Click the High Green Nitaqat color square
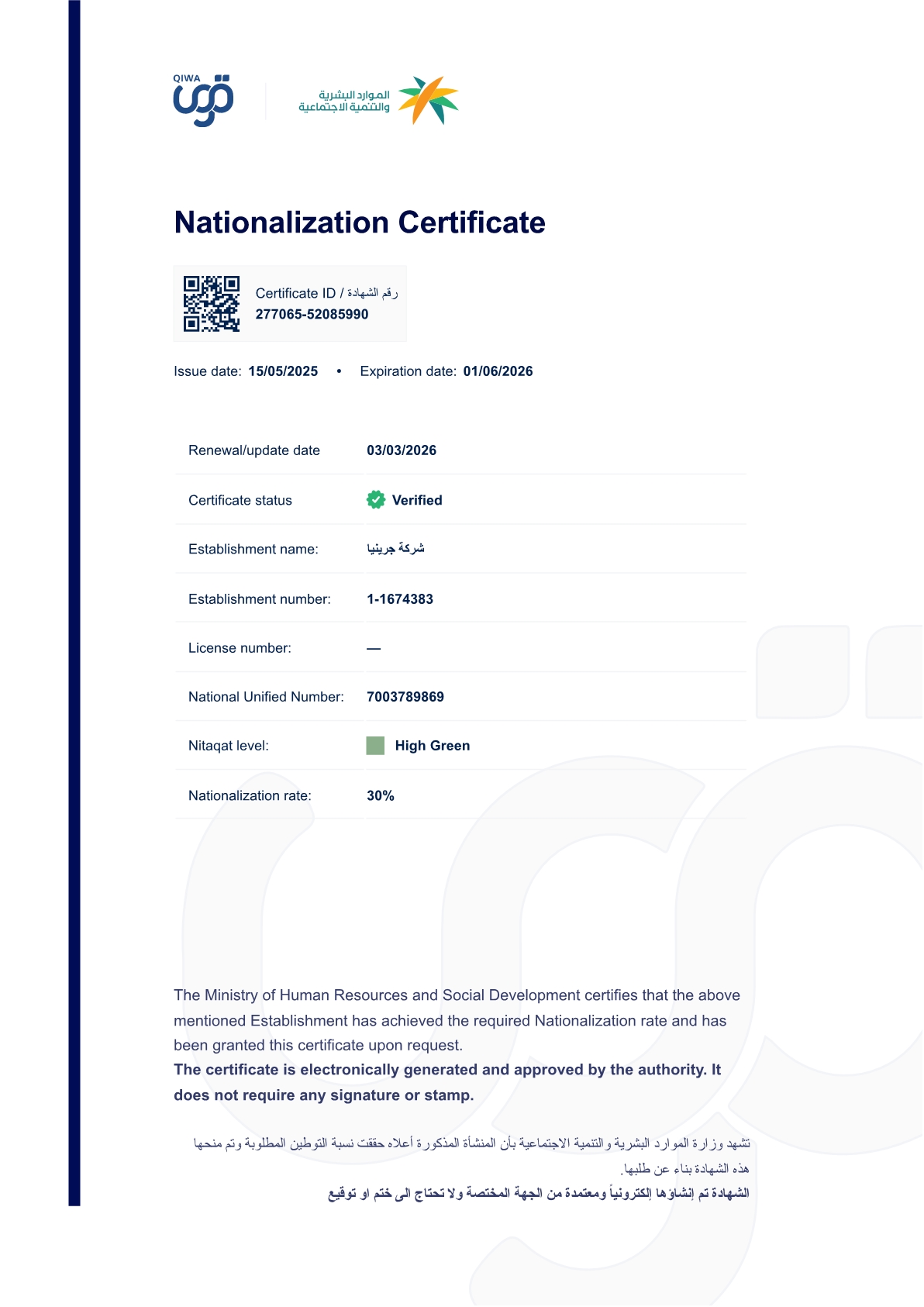 coord(375,746)
